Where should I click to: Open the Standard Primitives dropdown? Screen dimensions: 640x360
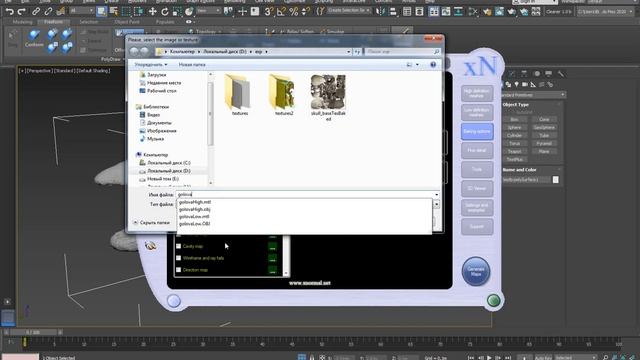(533, 95)
